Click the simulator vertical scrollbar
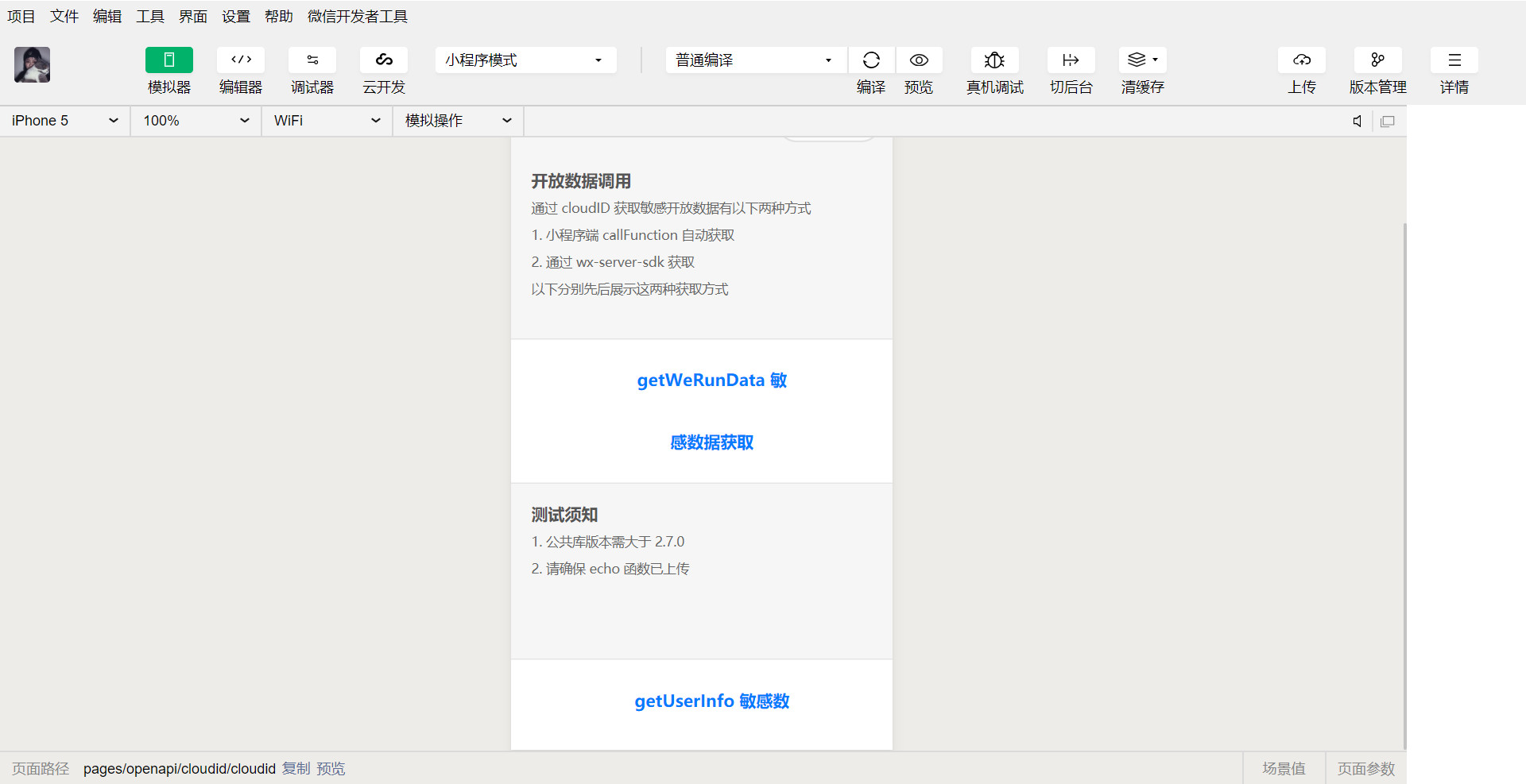1526x784 pixels. click(x=1404, y=485)
